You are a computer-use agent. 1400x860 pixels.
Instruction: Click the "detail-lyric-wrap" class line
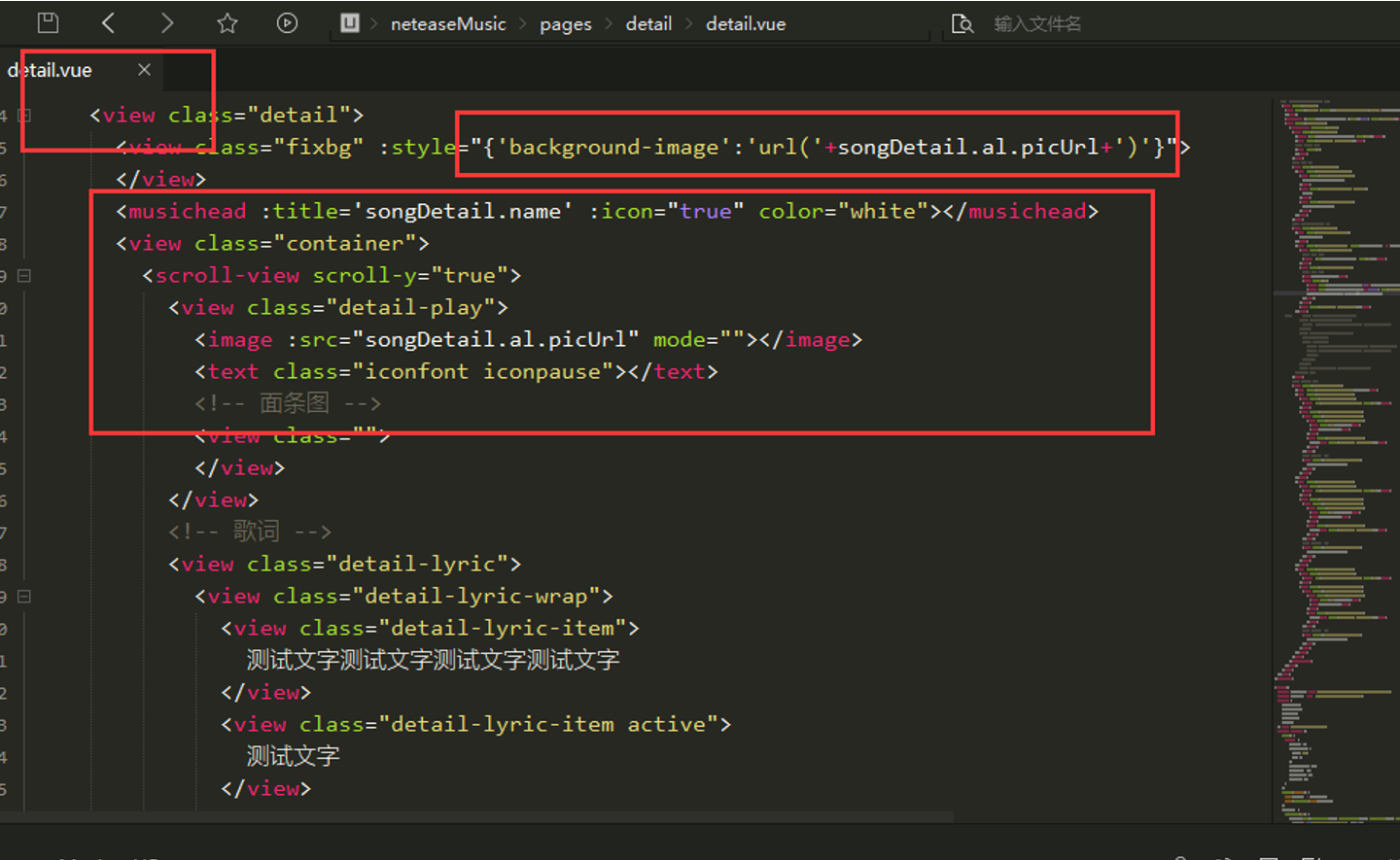coord(403,596)
